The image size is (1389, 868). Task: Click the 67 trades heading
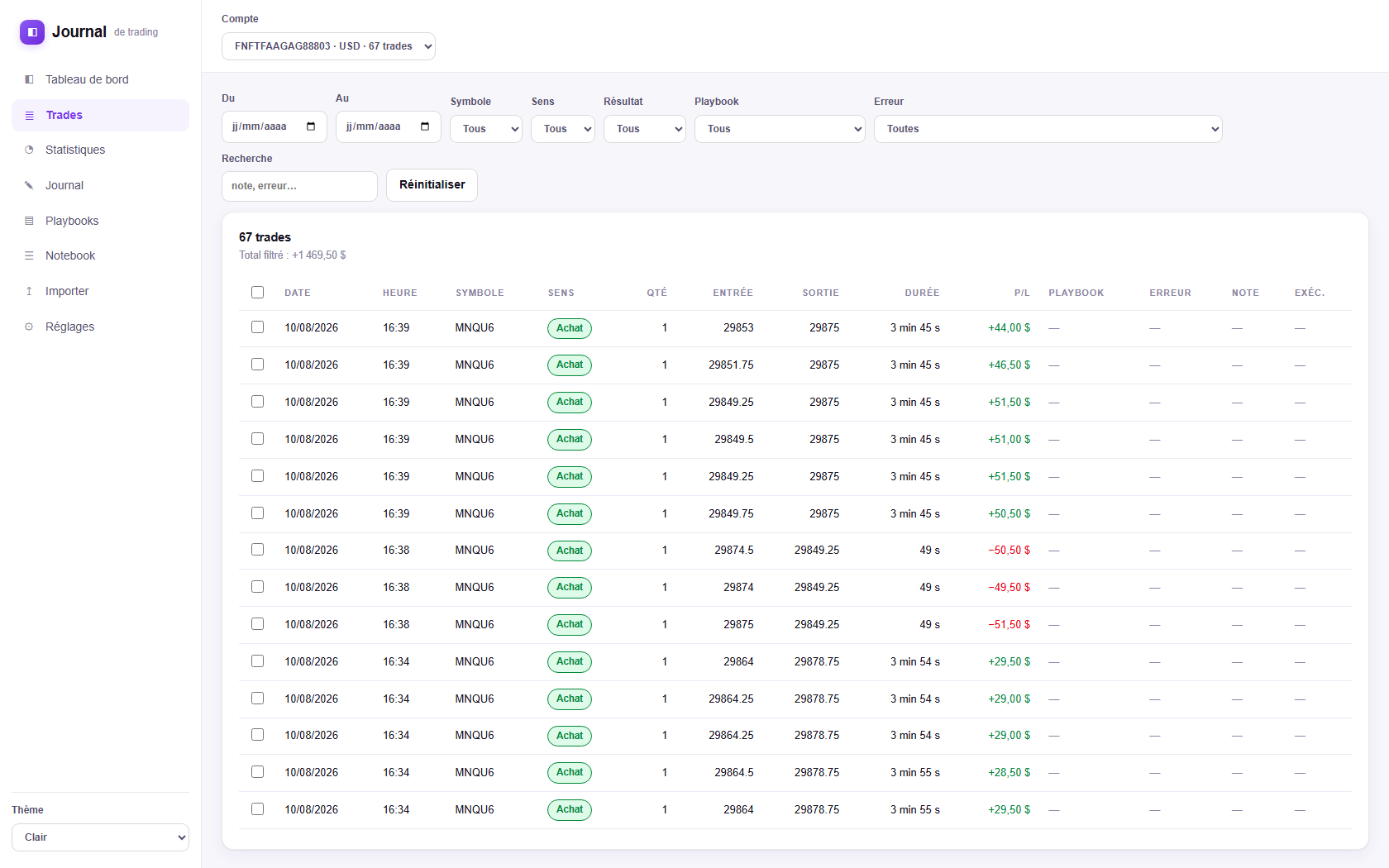tap(265, 237)
